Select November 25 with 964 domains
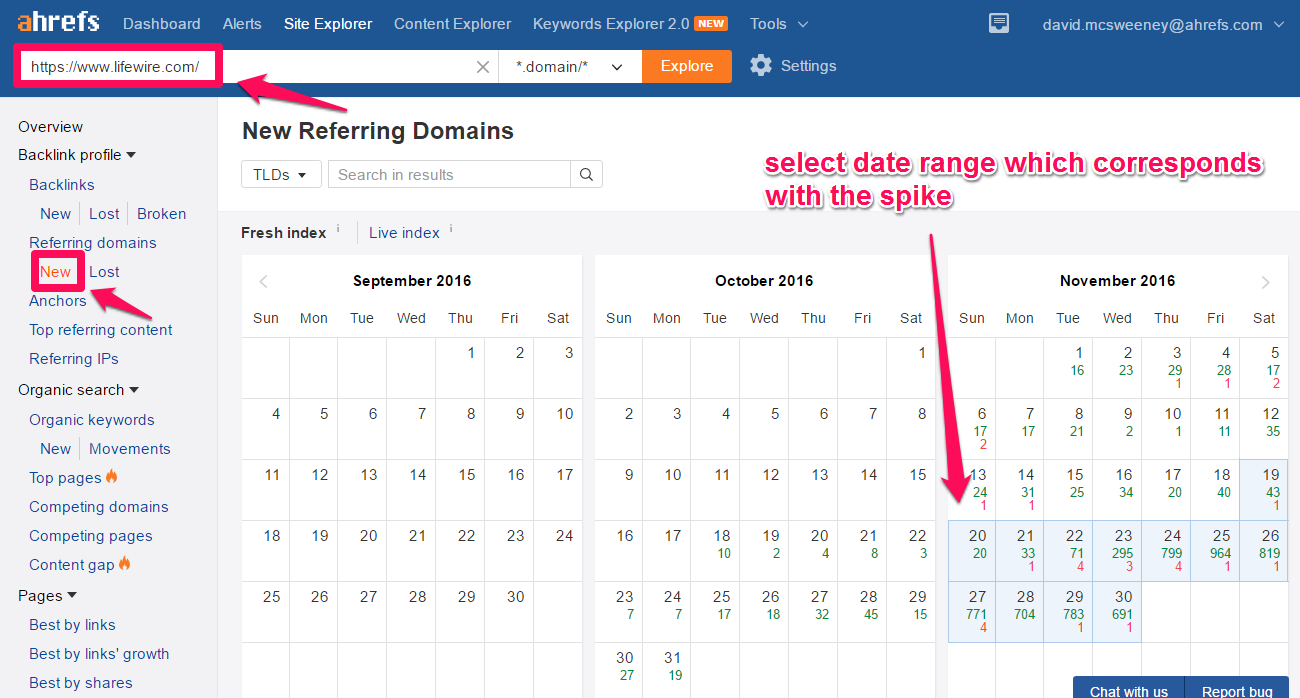 coord(1215,551)
